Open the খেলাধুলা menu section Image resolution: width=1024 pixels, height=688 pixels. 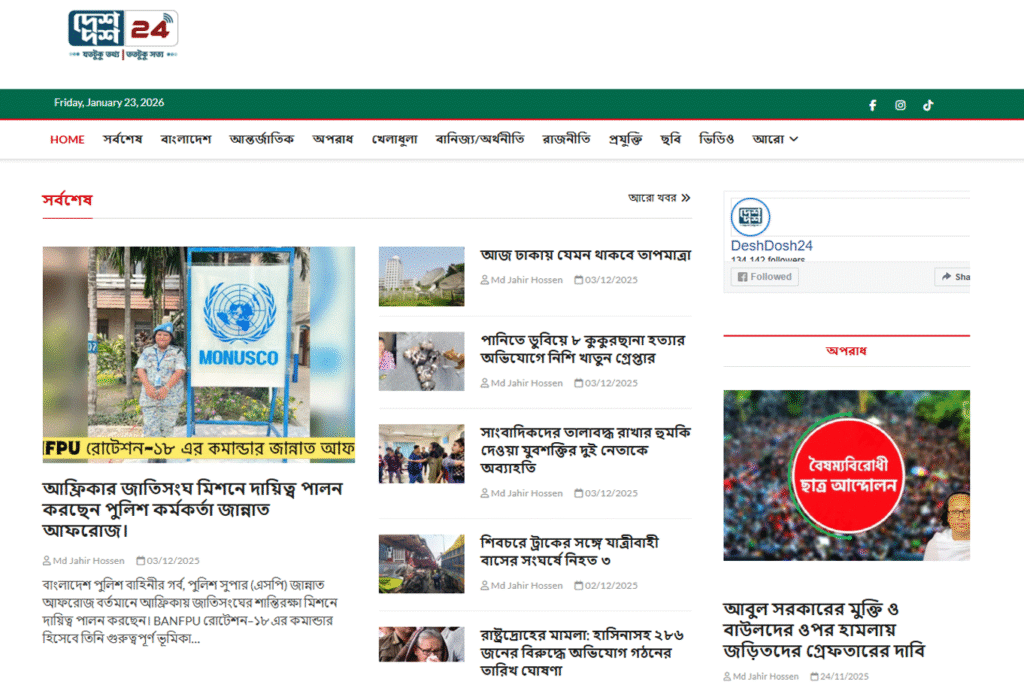pos(394,139)
